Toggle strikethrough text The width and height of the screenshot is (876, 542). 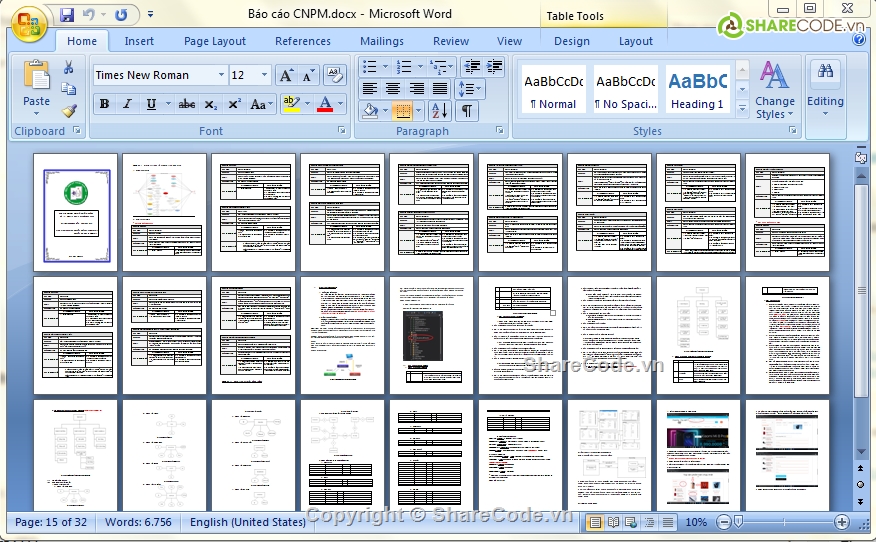point(187,104)
